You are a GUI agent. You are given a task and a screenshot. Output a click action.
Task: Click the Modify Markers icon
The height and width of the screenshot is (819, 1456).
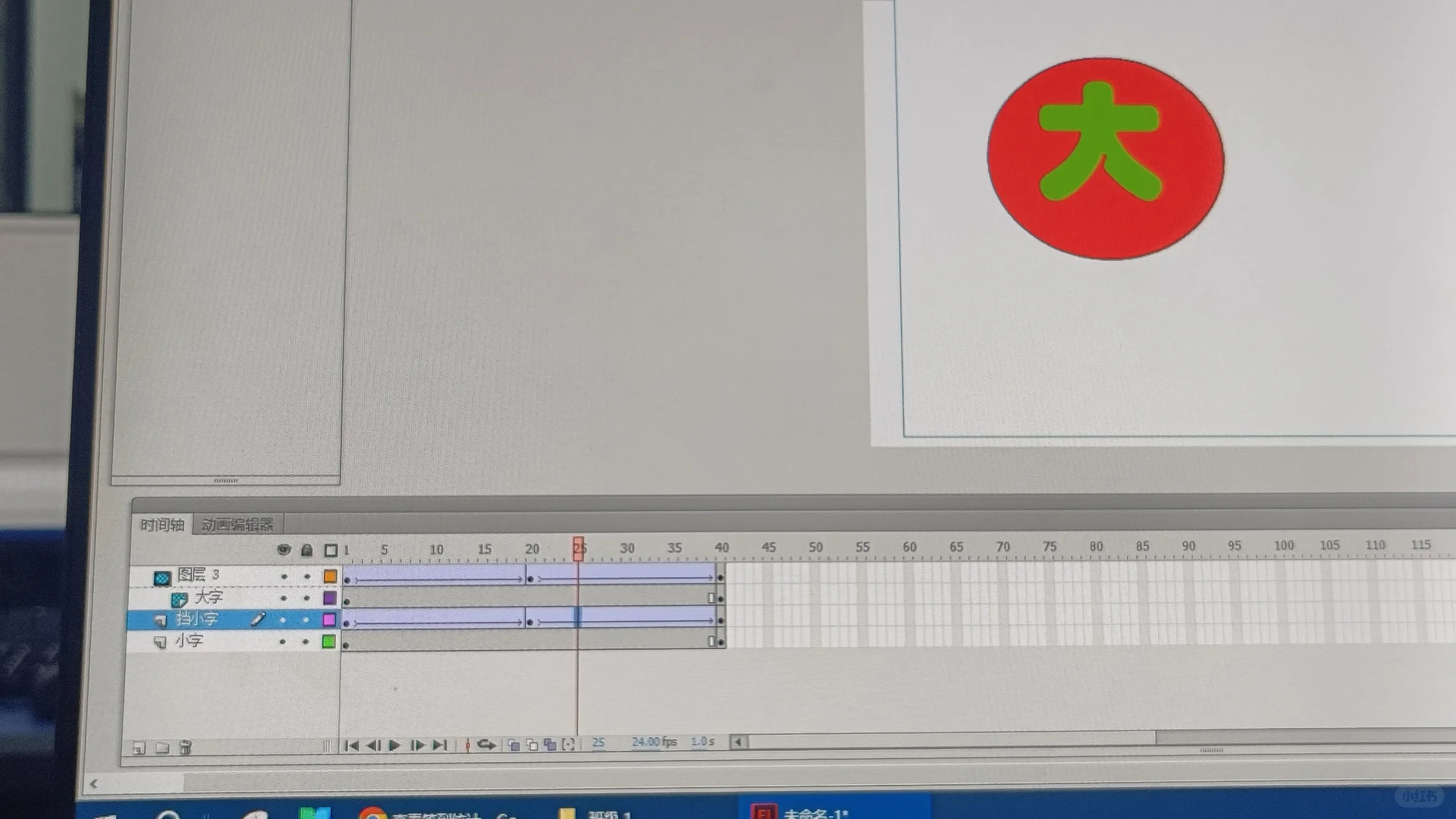pyautogui.click(x=569, y=745)
